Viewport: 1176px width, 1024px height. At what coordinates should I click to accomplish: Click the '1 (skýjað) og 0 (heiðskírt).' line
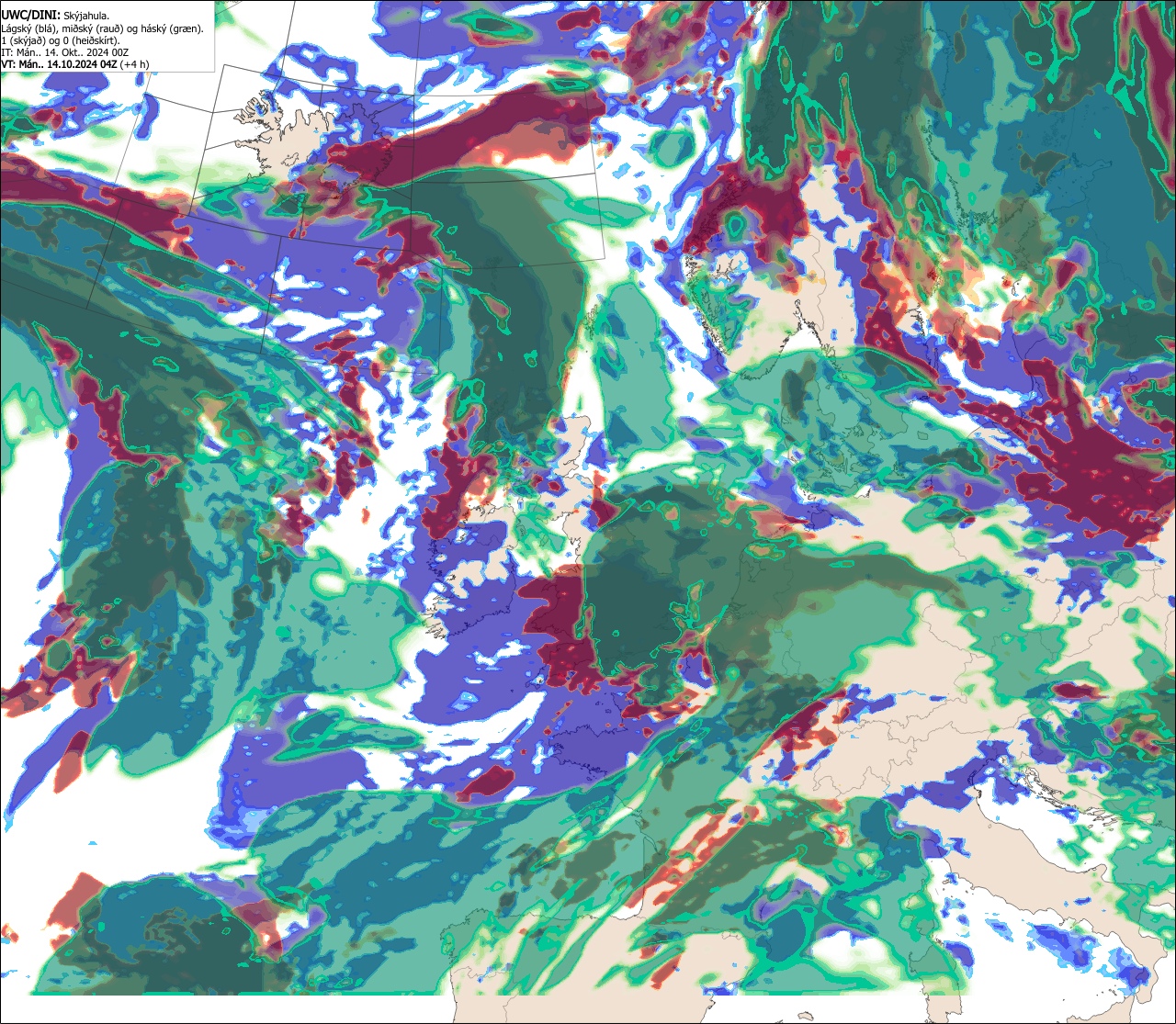[60, 40]
